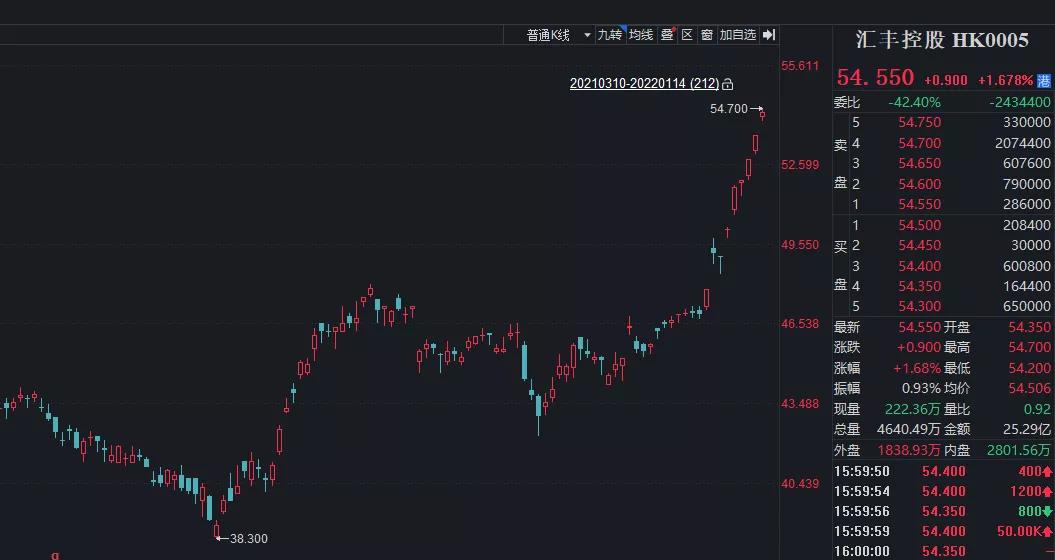Toggle the lock icon beside the date range
The image size is (1055, 560).
(x=727, y=84)
